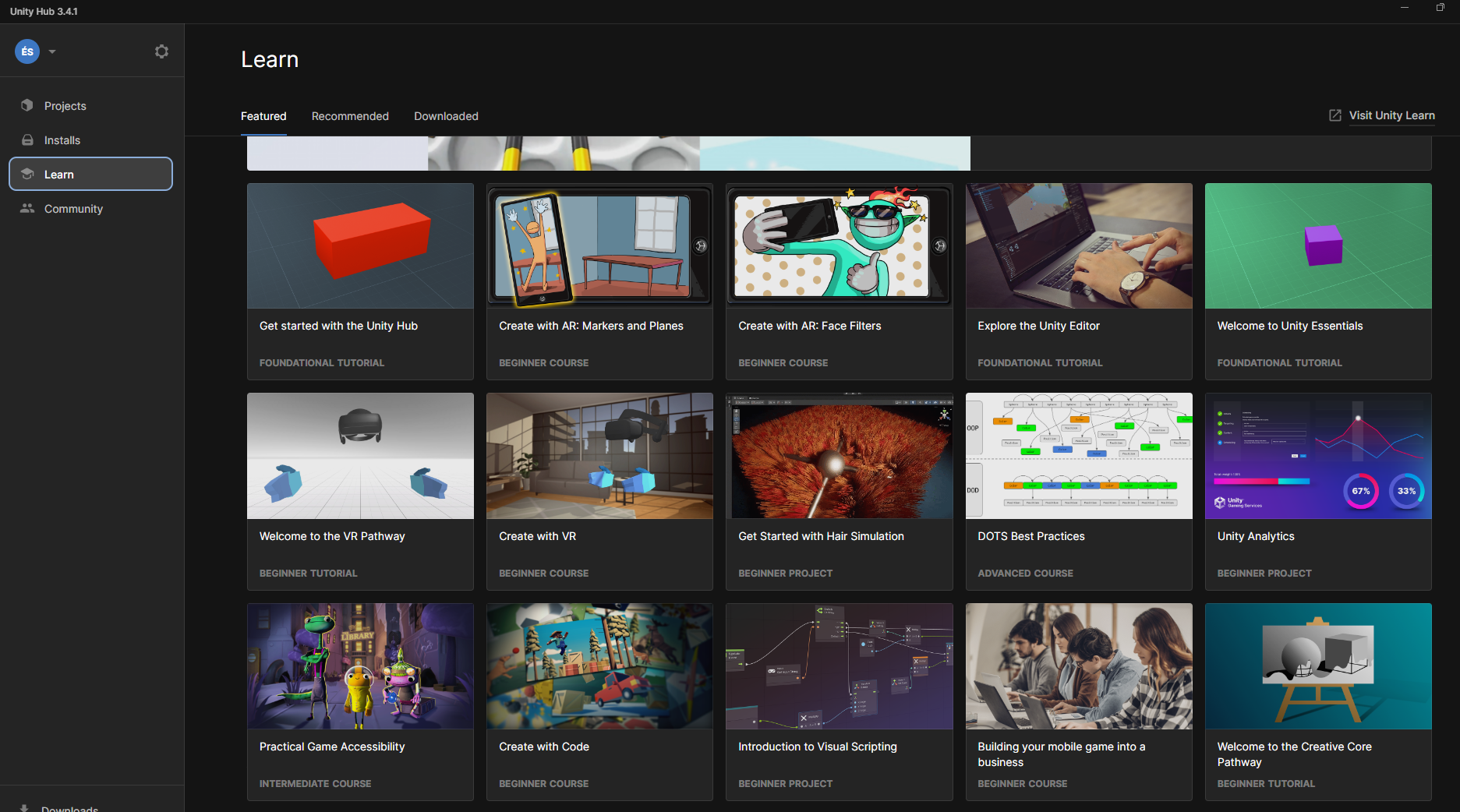Screen dimensions: 1460x812
Task: Click the Learn graduation cap icon
Action: click(x=27, y=174)
